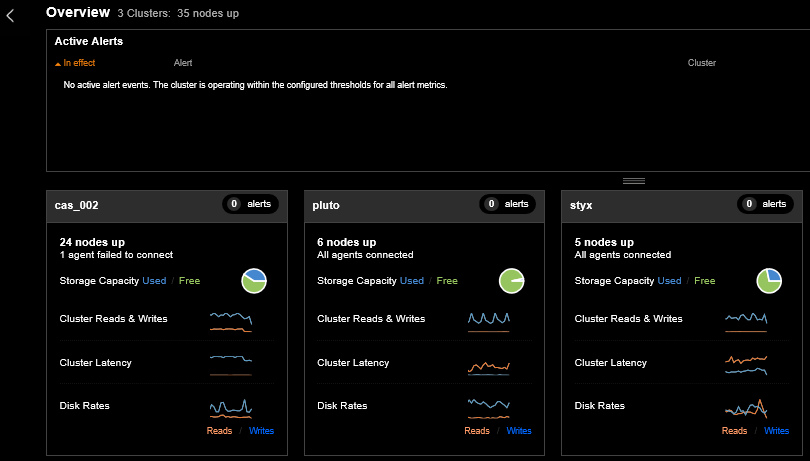810x461 pixels.
Task: Click Disk Rates label in pluto card
Action: pos(342,406)
